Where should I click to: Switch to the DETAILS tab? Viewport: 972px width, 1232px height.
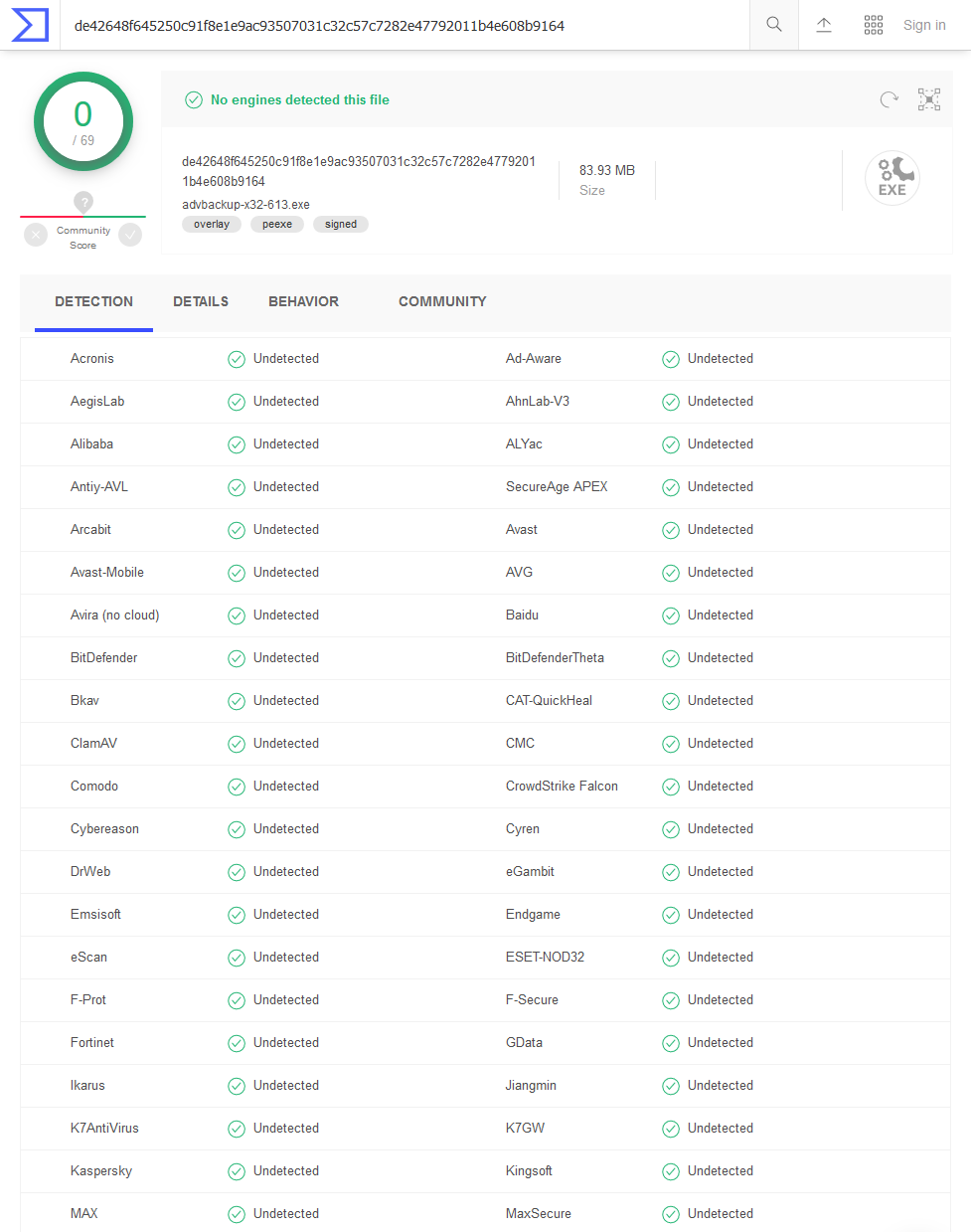[x=201, y=301]
